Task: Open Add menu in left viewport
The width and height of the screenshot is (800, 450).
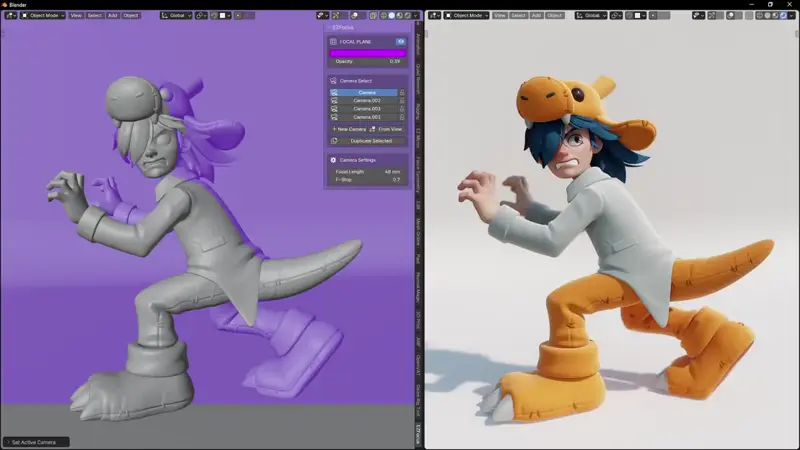Action: [112, 15]
